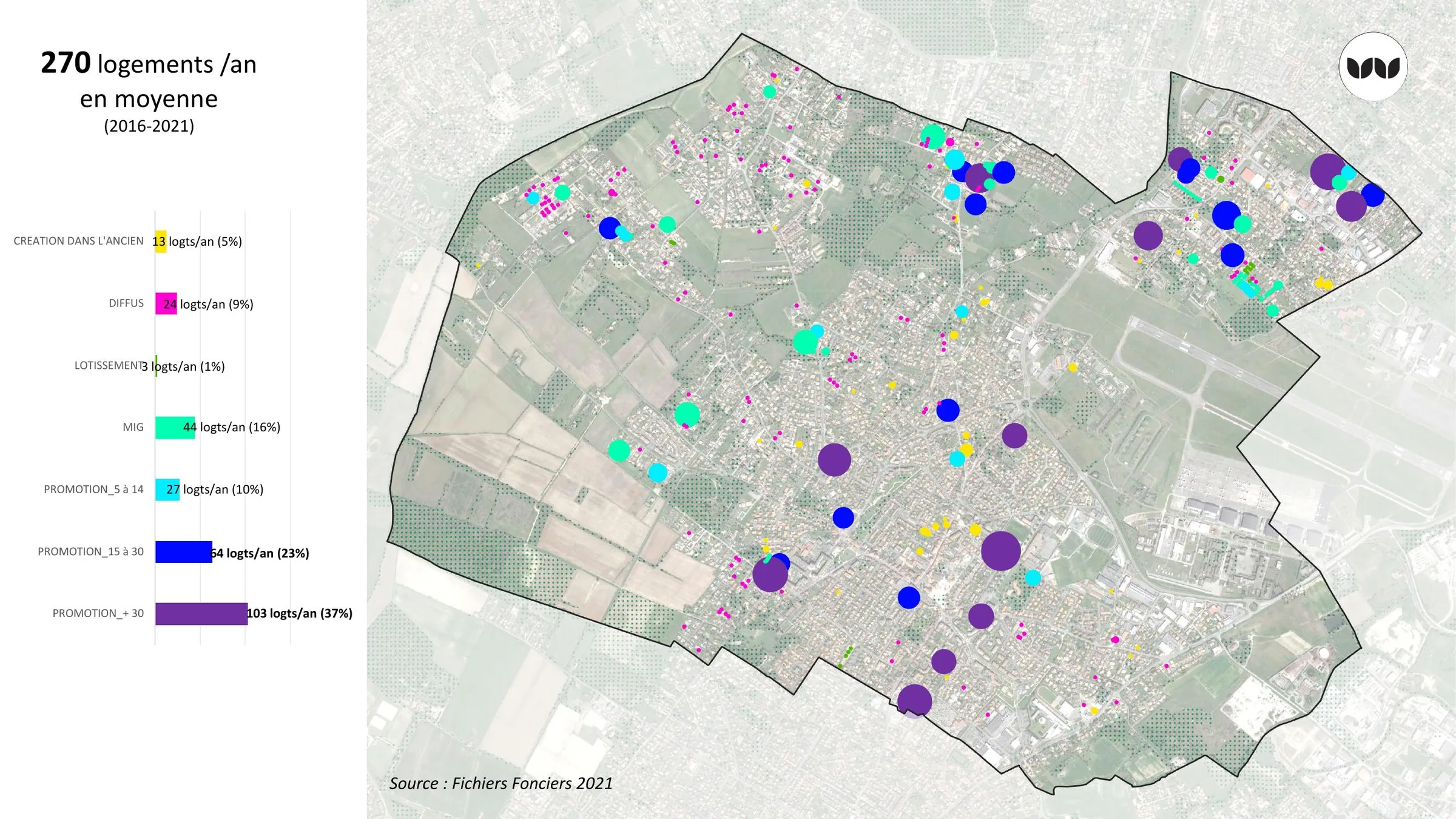Click the round logo emblem on the map
Viewport: 1456px width, 819px height.
(x=1373, y=67)
